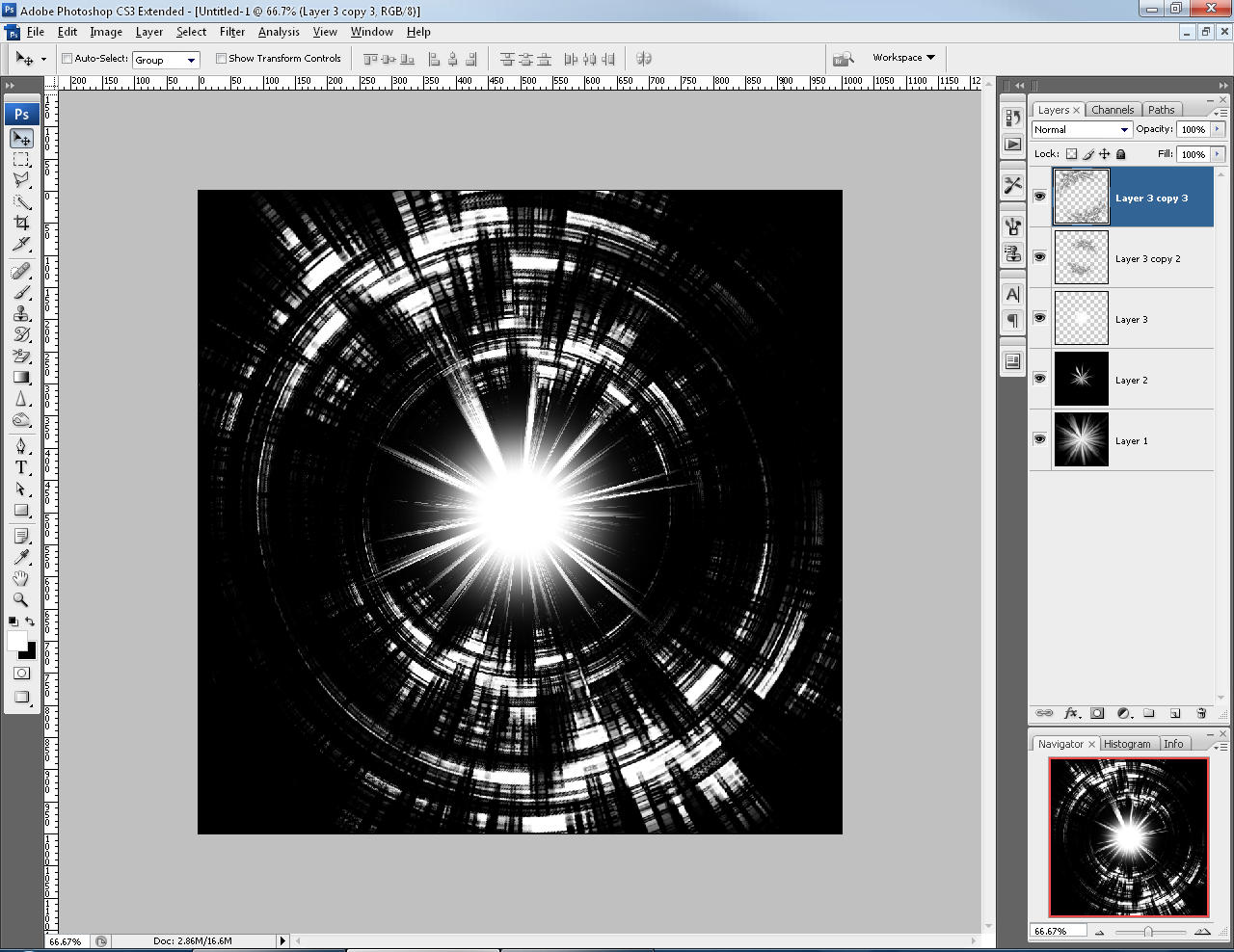
Task: Click the Create new layer icon
Action: coord(1175,713)
